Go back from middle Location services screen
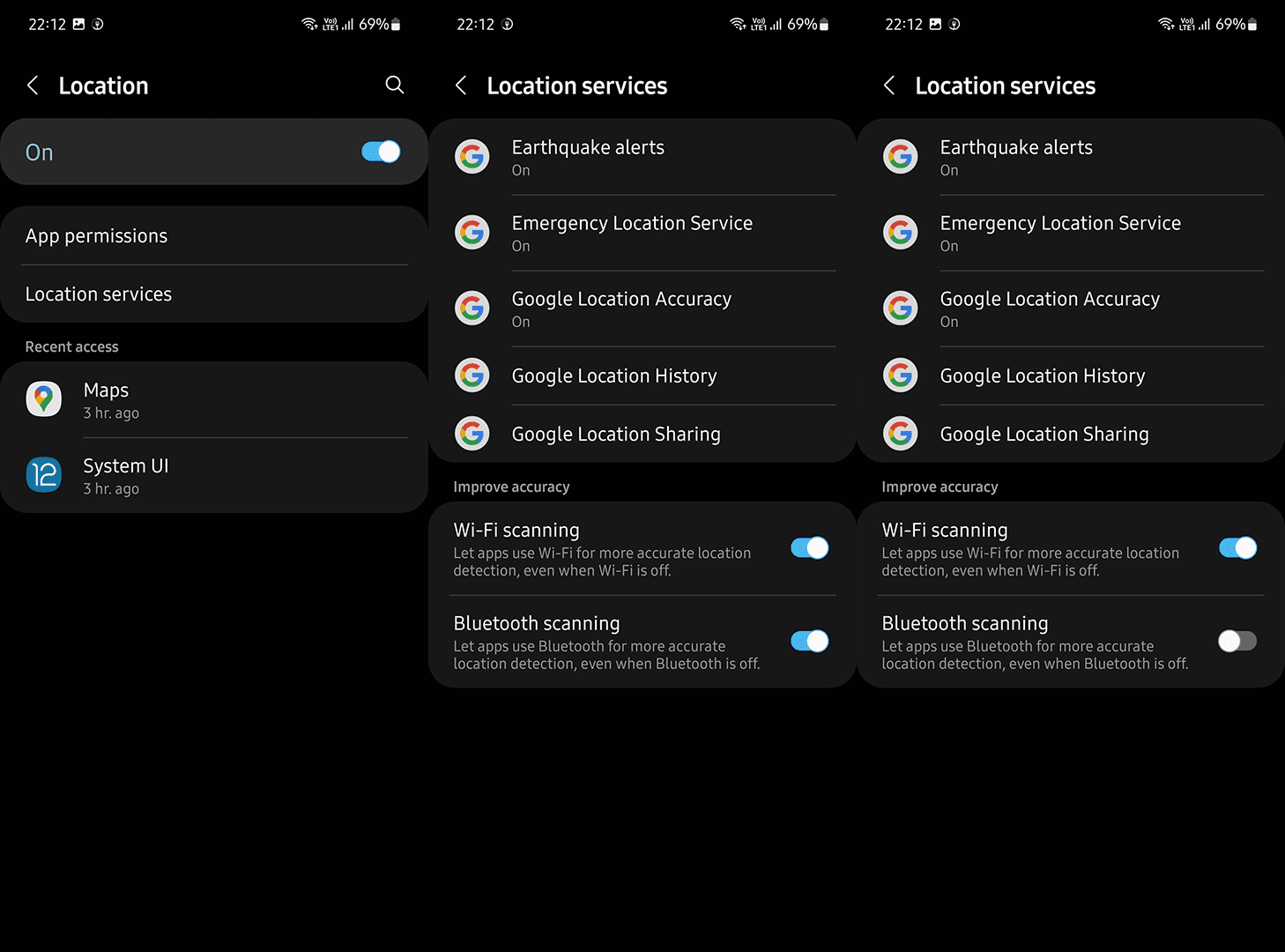The image size is (1285, 952). (461, 86)
